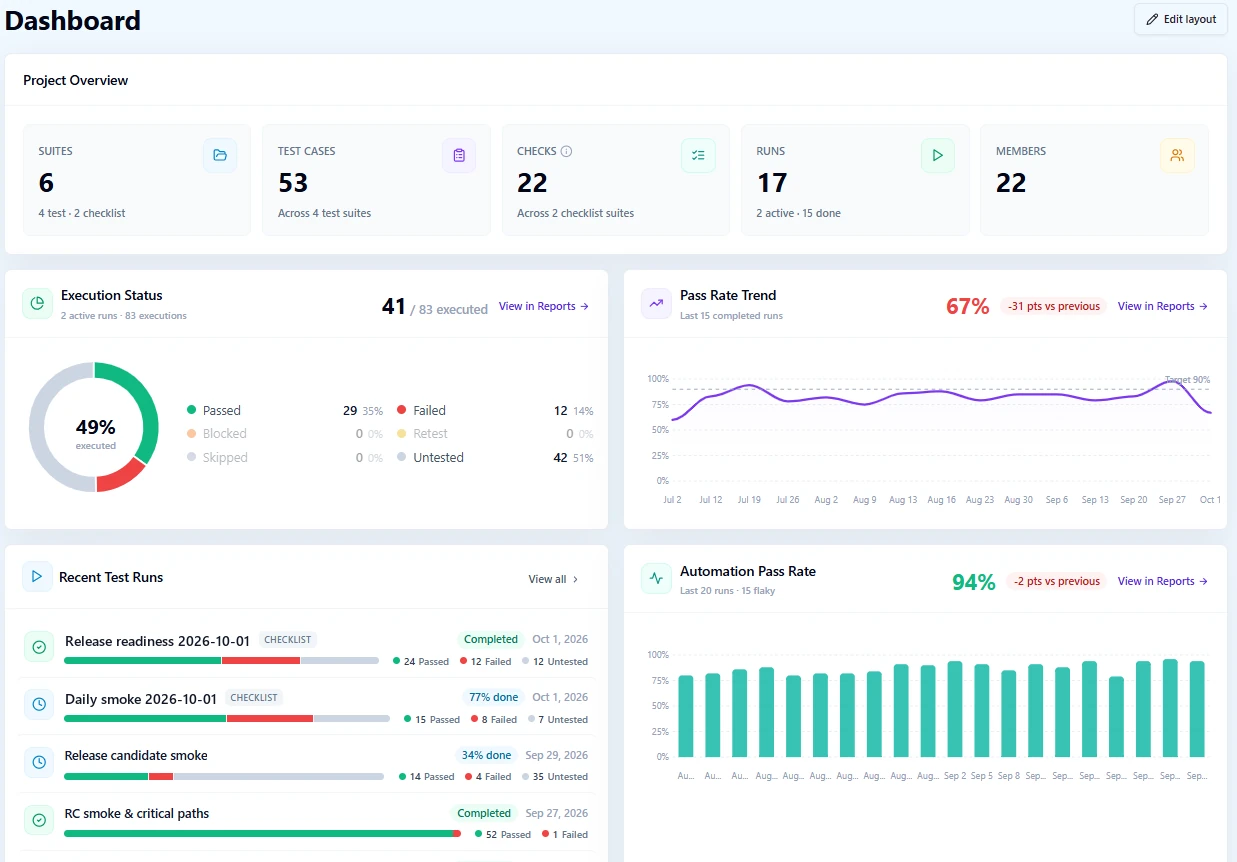
Task: Click the Recent Test Runs play icon
Action: tap(37, 576)
